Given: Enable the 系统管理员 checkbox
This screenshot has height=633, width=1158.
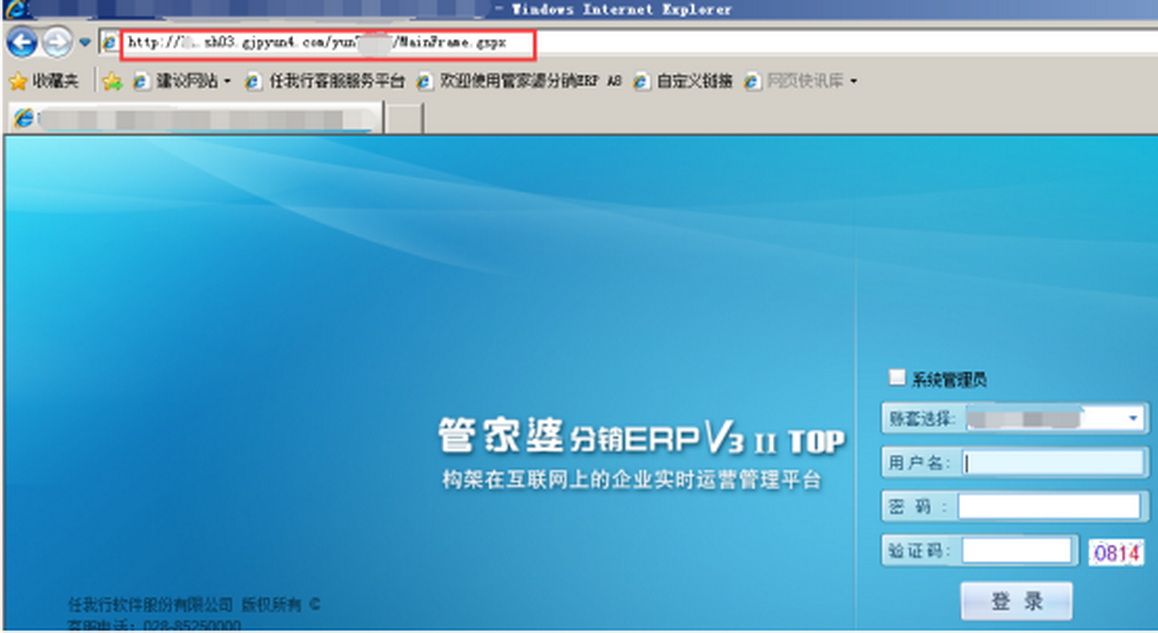Looking at the screenshot, I should [x=896, y=378].
